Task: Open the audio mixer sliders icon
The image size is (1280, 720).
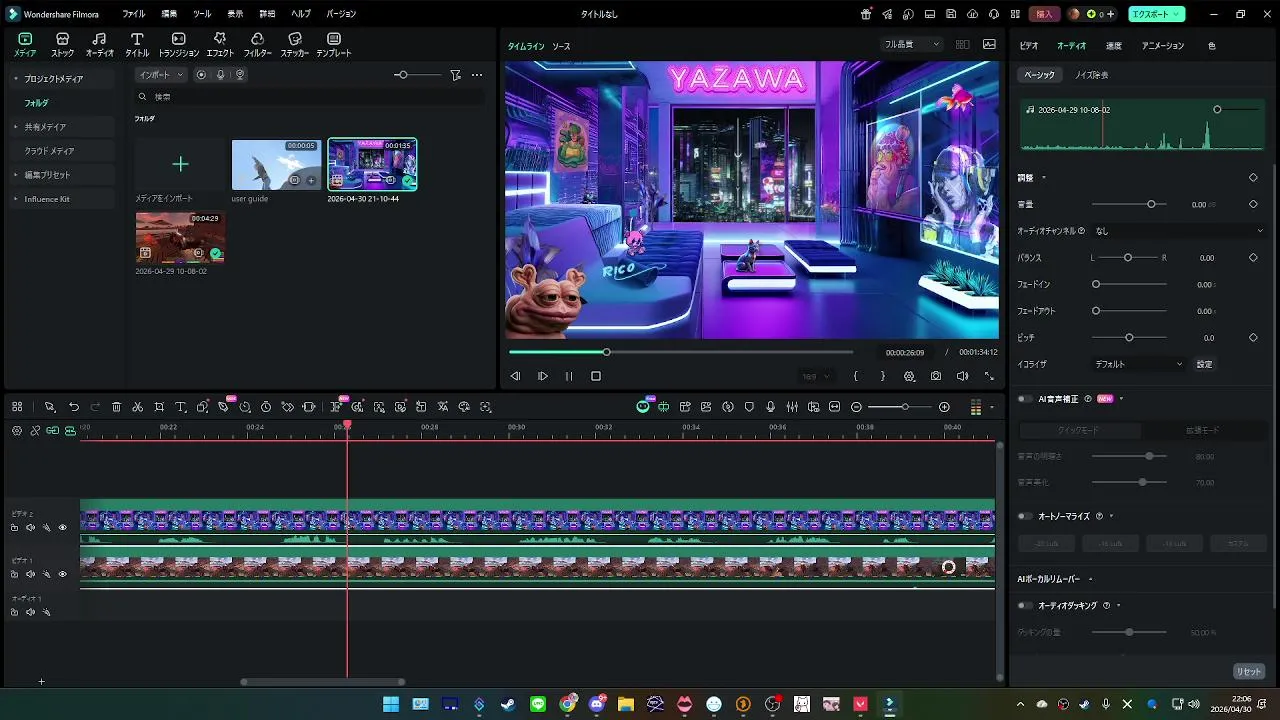Action: coord(792,407)
